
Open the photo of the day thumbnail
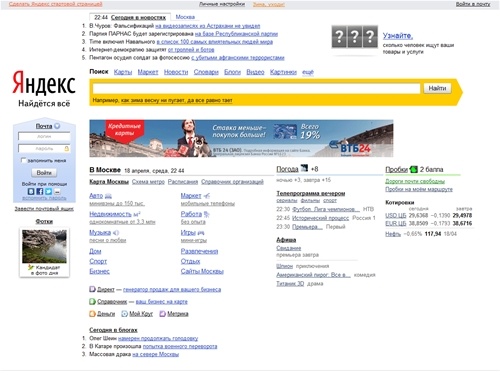click(44, 247)
